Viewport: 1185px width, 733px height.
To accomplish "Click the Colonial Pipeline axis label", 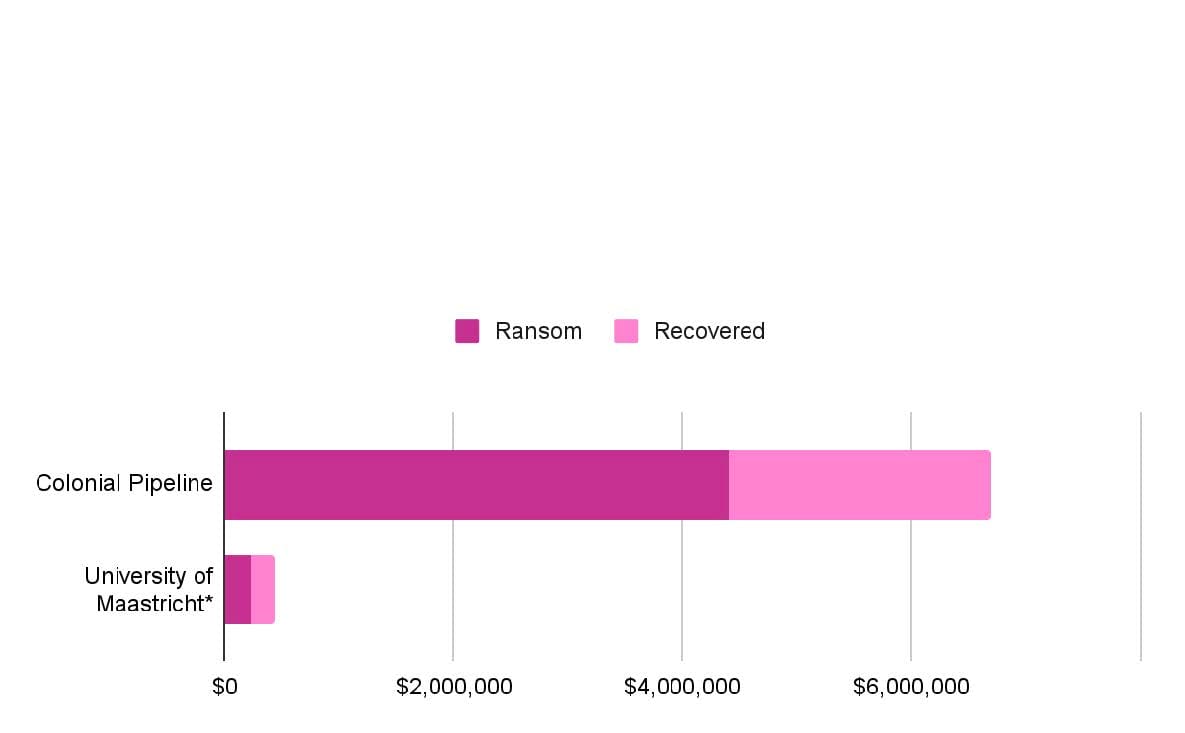I will tap(124, 484).
